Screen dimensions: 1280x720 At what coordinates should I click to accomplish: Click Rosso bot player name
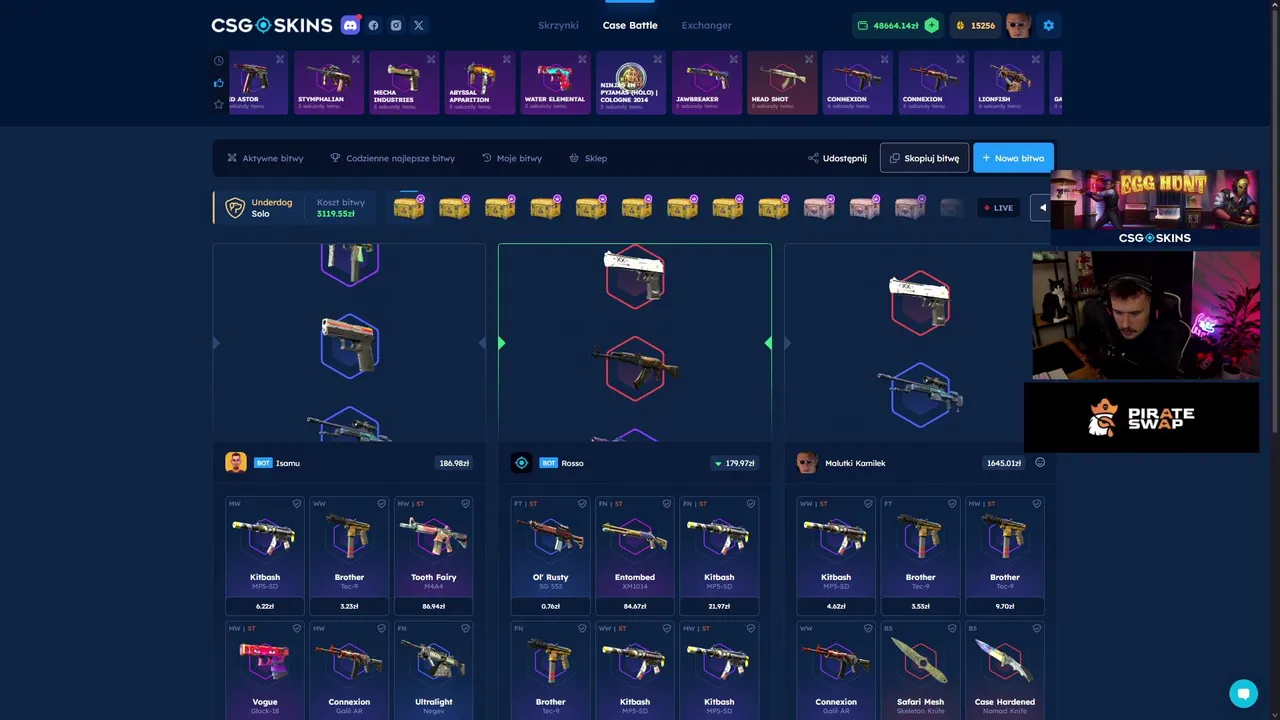point(572,463)
